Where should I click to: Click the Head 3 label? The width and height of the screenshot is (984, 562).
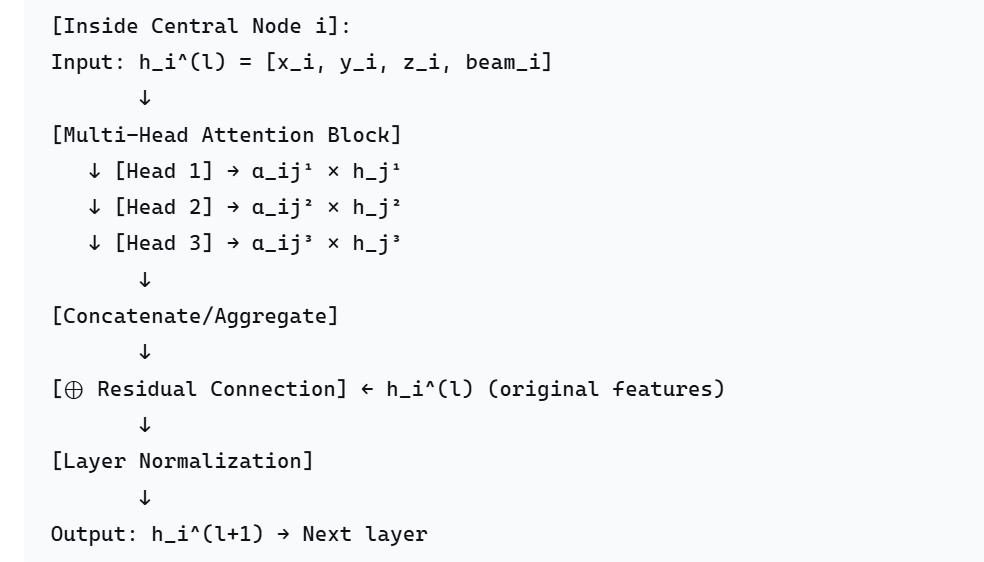[x=164, y=243]
